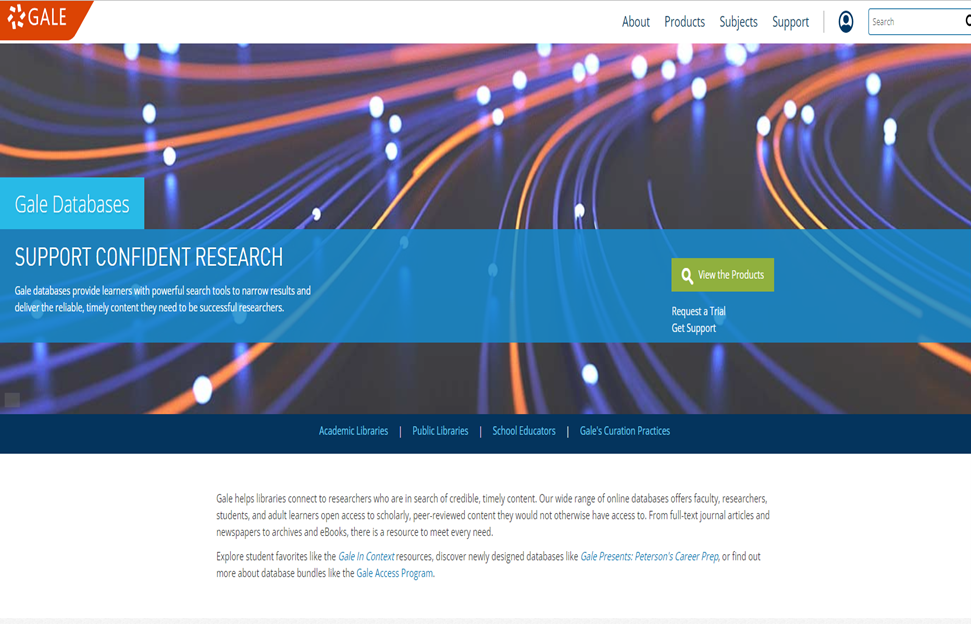Open the Products menu
Image resolution: width=971 pixels, height=624 pixels.
point(684,22)
